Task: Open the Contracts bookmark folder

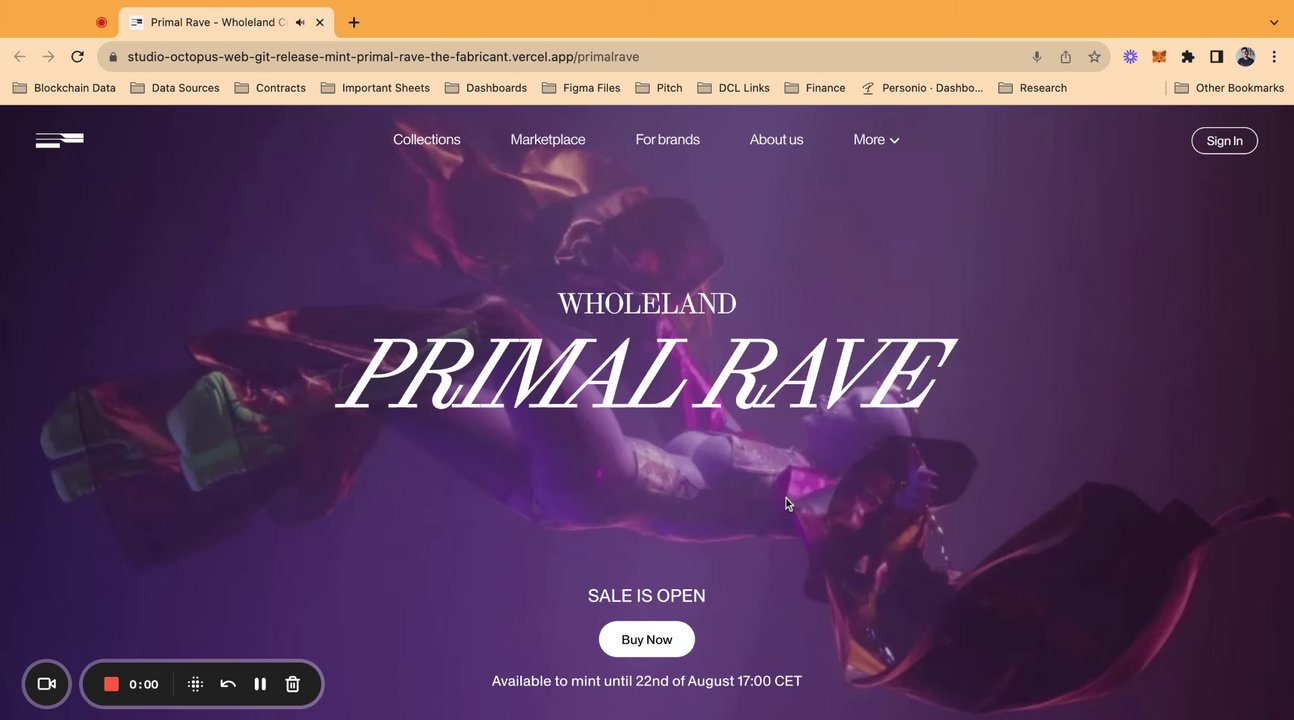Action: 270,88
